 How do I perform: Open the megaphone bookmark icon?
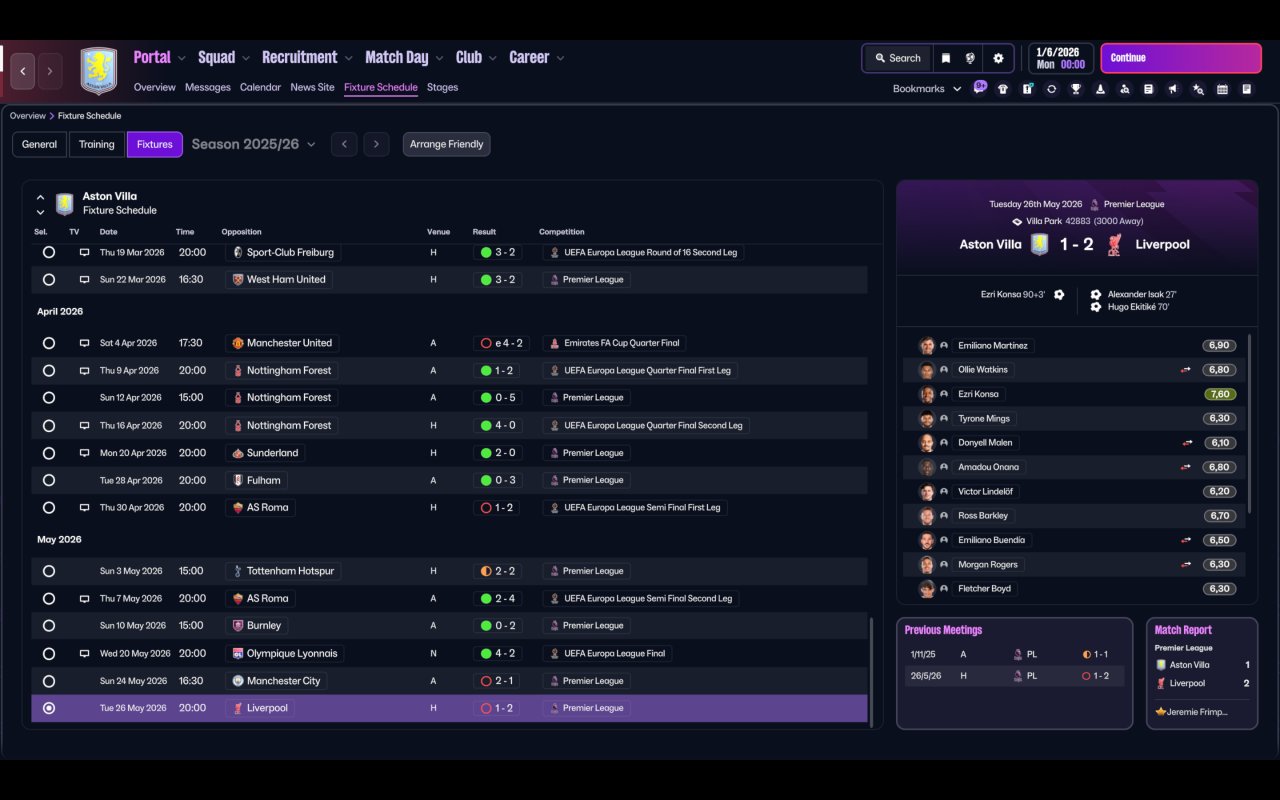(1173, 89)
